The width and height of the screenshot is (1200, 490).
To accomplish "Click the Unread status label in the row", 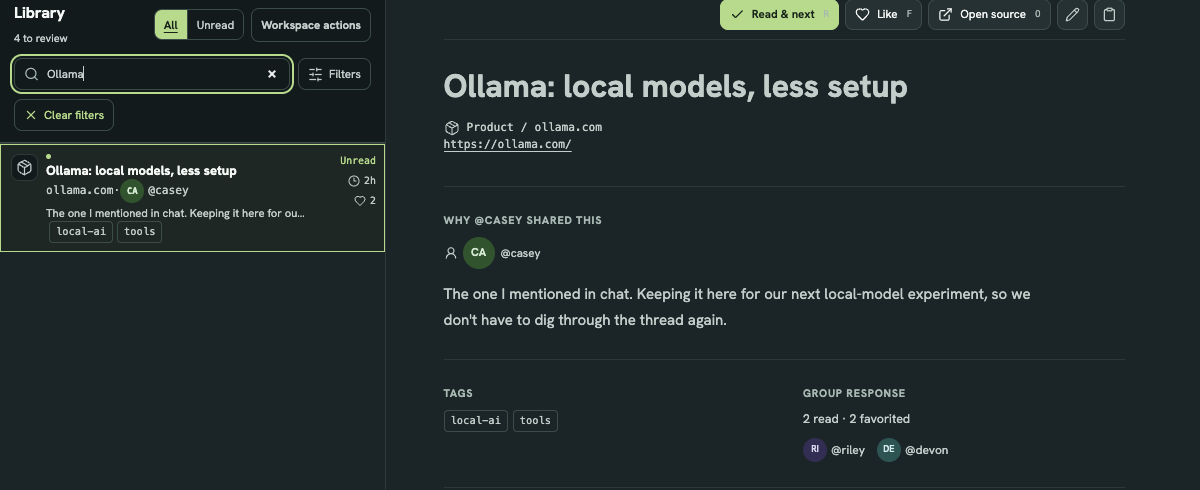I will pyautogui.click(x=358, y=160).
